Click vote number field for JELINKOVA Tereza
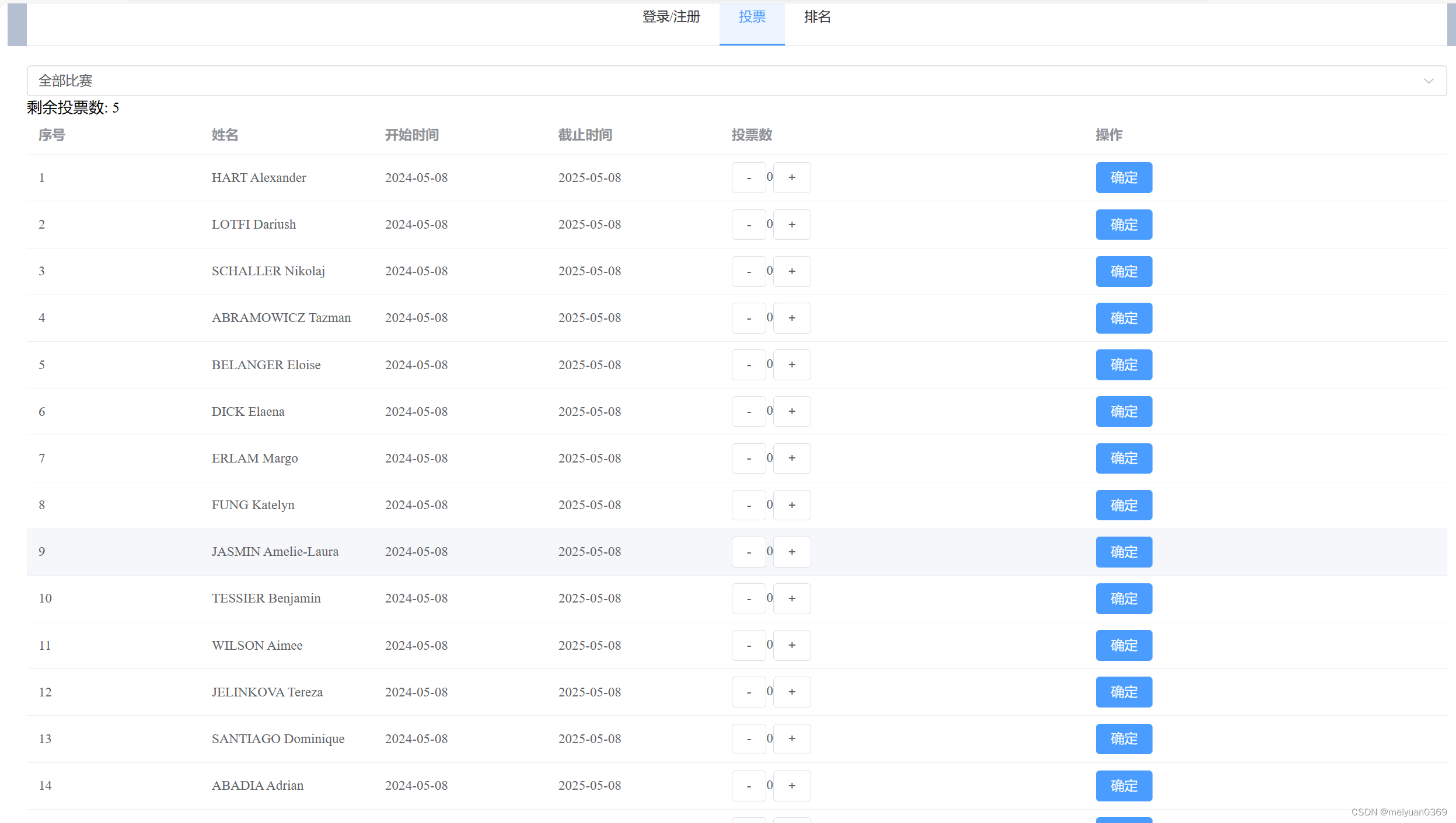The width and height of the screenshot is (1456, 823). (770, 692)
